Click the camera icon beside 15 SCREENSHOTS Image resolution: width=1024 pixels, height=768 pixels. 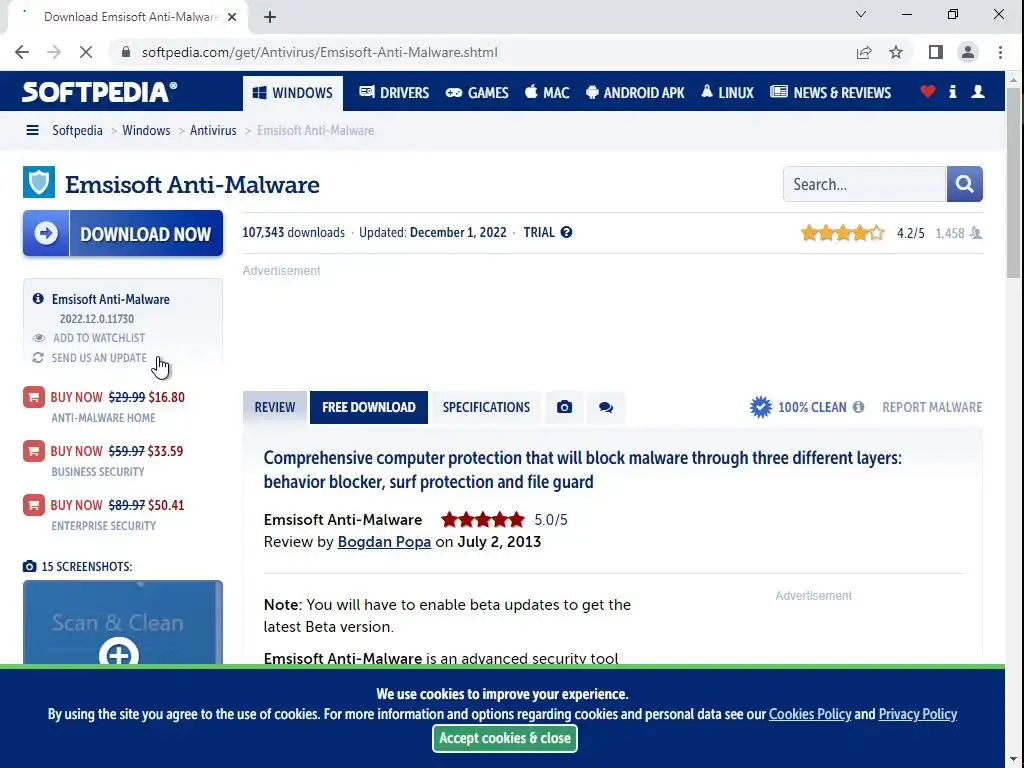click(29, 566)
